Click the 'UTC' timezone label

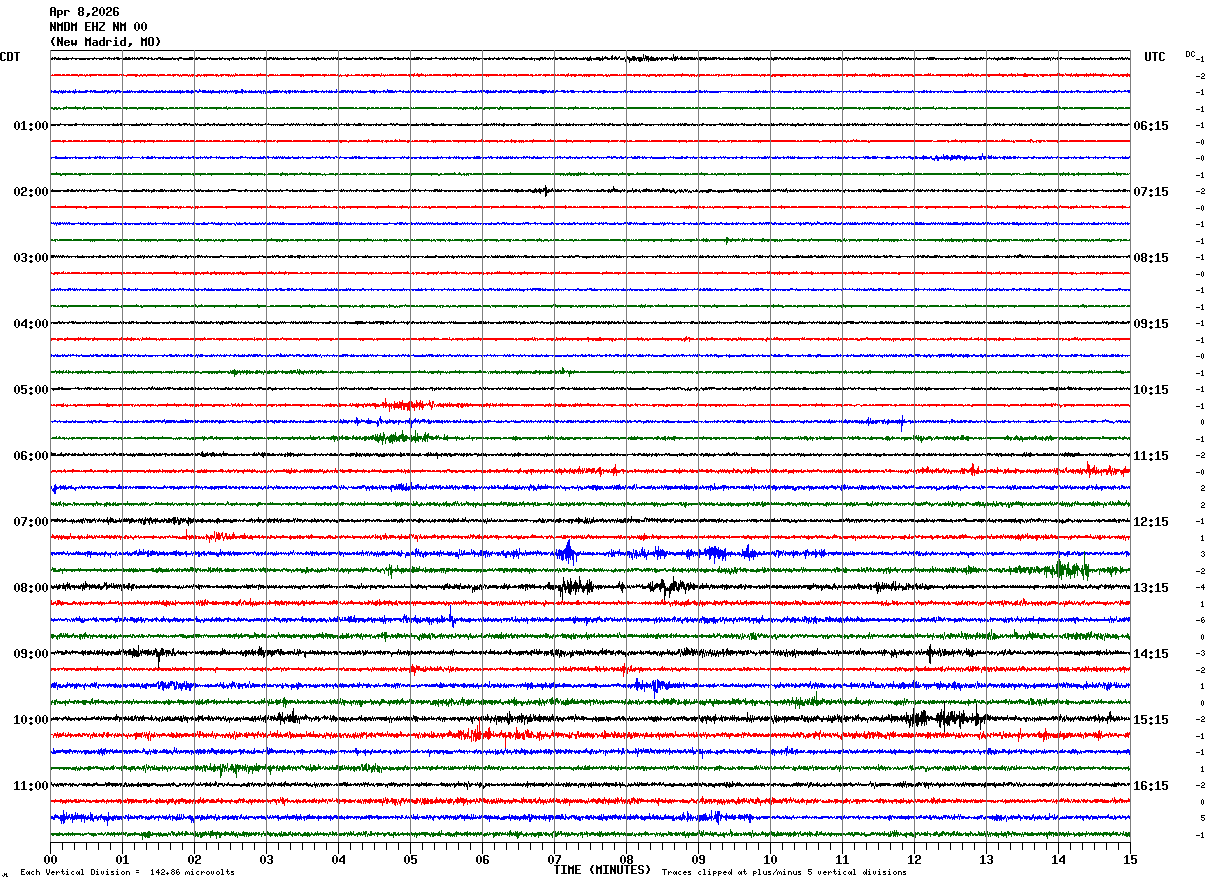point(1155,57)
